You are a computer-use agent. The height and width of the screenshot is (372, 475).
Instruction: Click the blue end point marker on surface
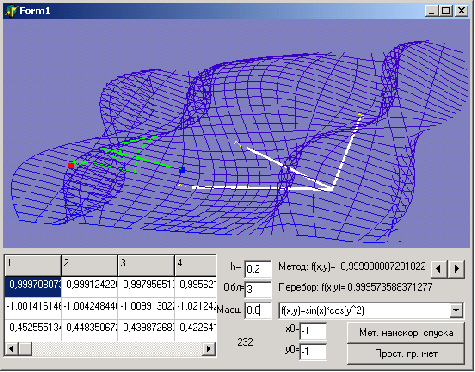click(182, 170)
